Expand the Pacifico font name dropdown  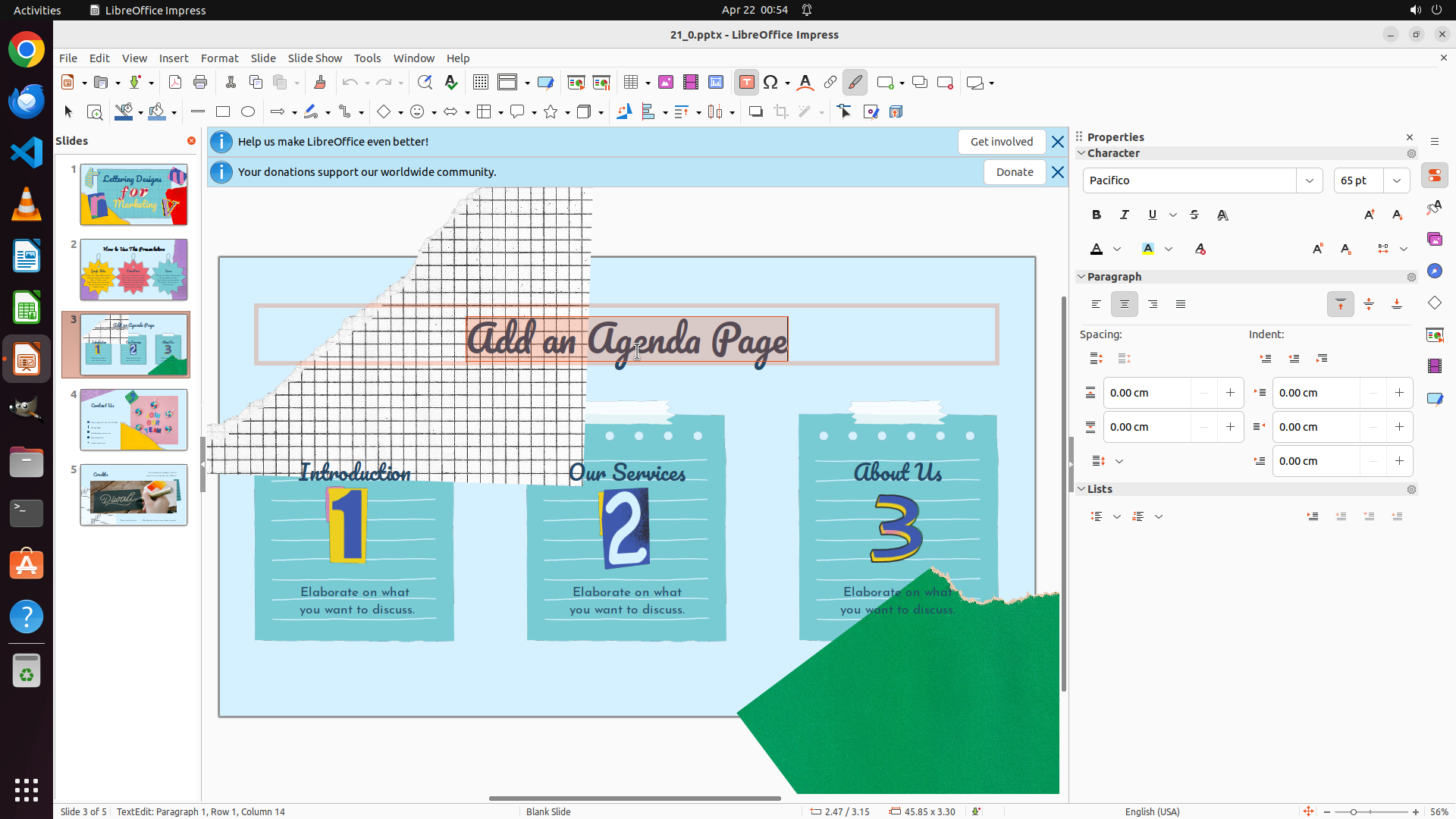coord(1310,180)
